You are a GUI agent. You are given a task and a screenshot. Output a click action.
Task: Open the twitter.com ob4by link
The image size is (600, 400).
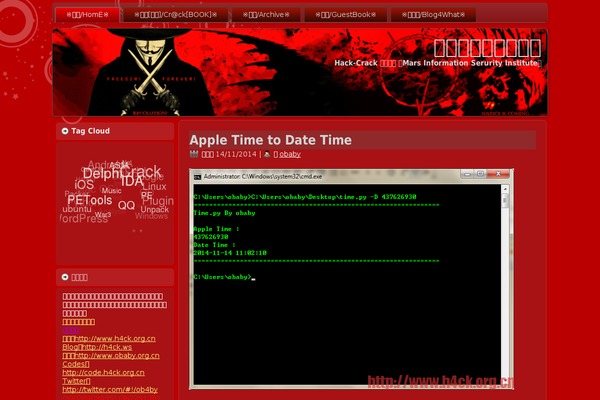coord(110,389)
